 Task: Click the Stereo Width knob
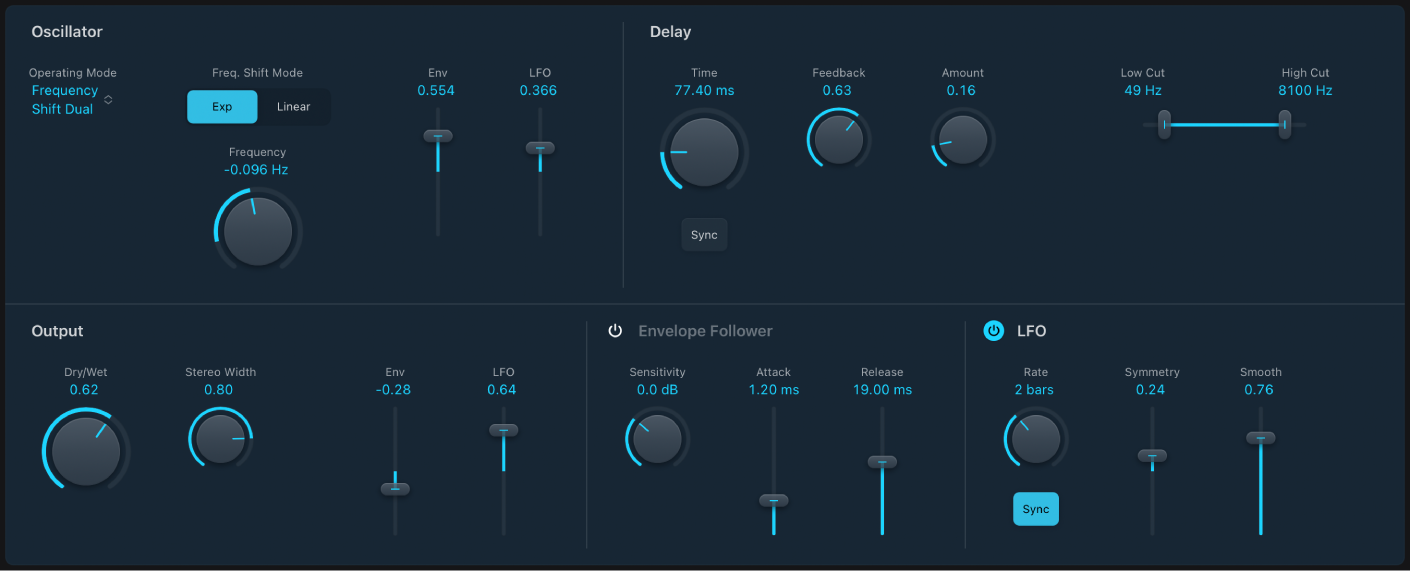coord(220,438)
